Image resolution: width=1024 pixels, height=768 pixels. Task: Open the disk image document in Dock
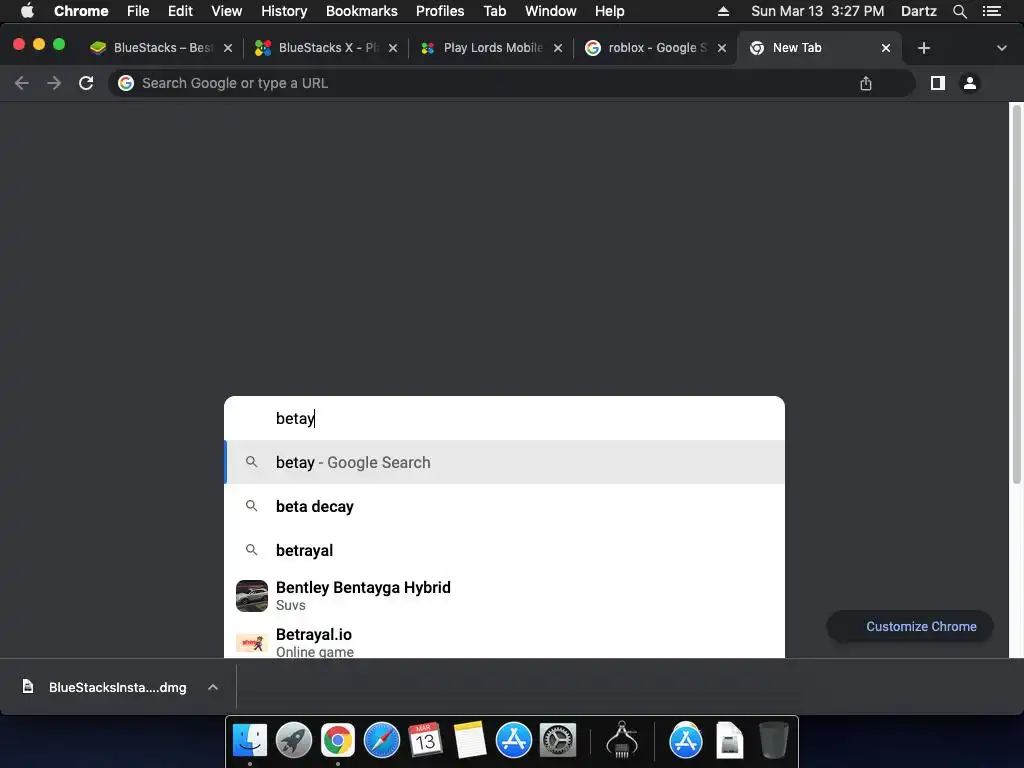point(729,741)
